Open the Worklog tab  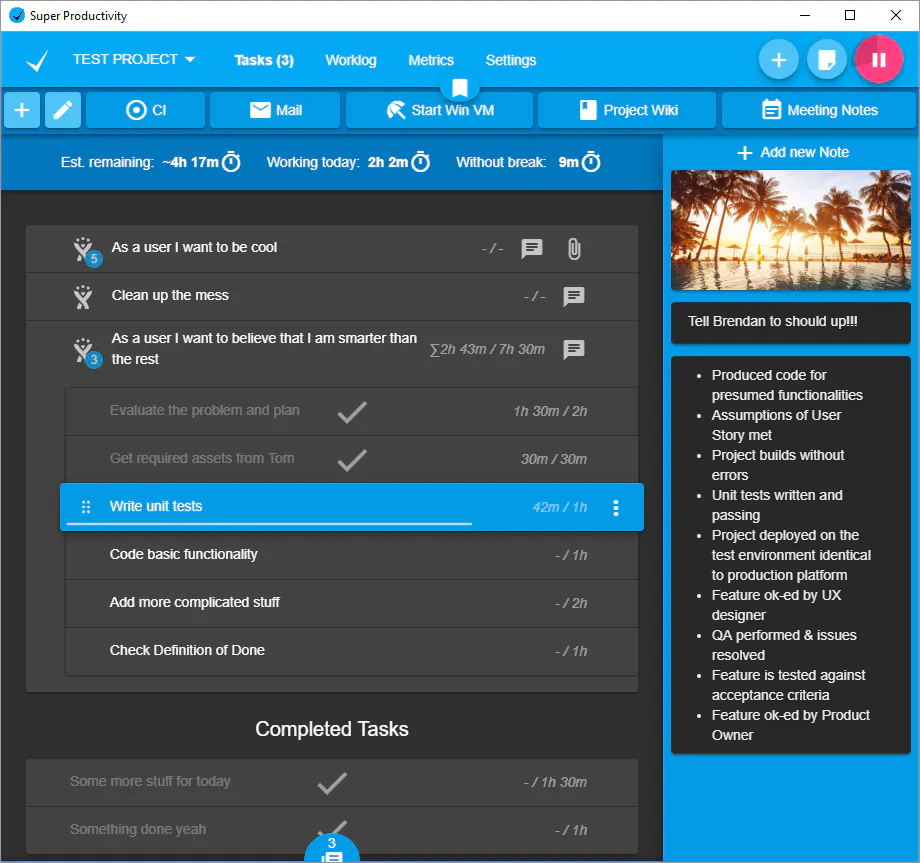point(351,60)
